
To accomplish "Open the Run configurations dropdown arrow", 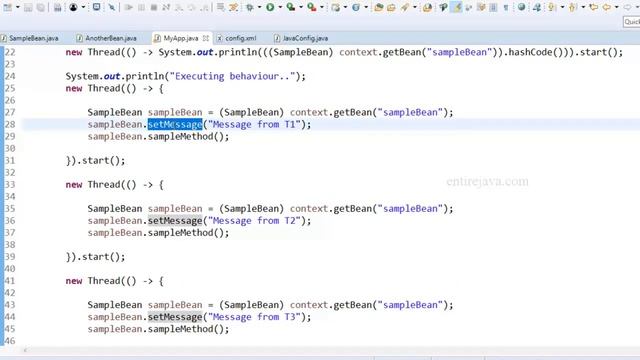I will 280,7.
